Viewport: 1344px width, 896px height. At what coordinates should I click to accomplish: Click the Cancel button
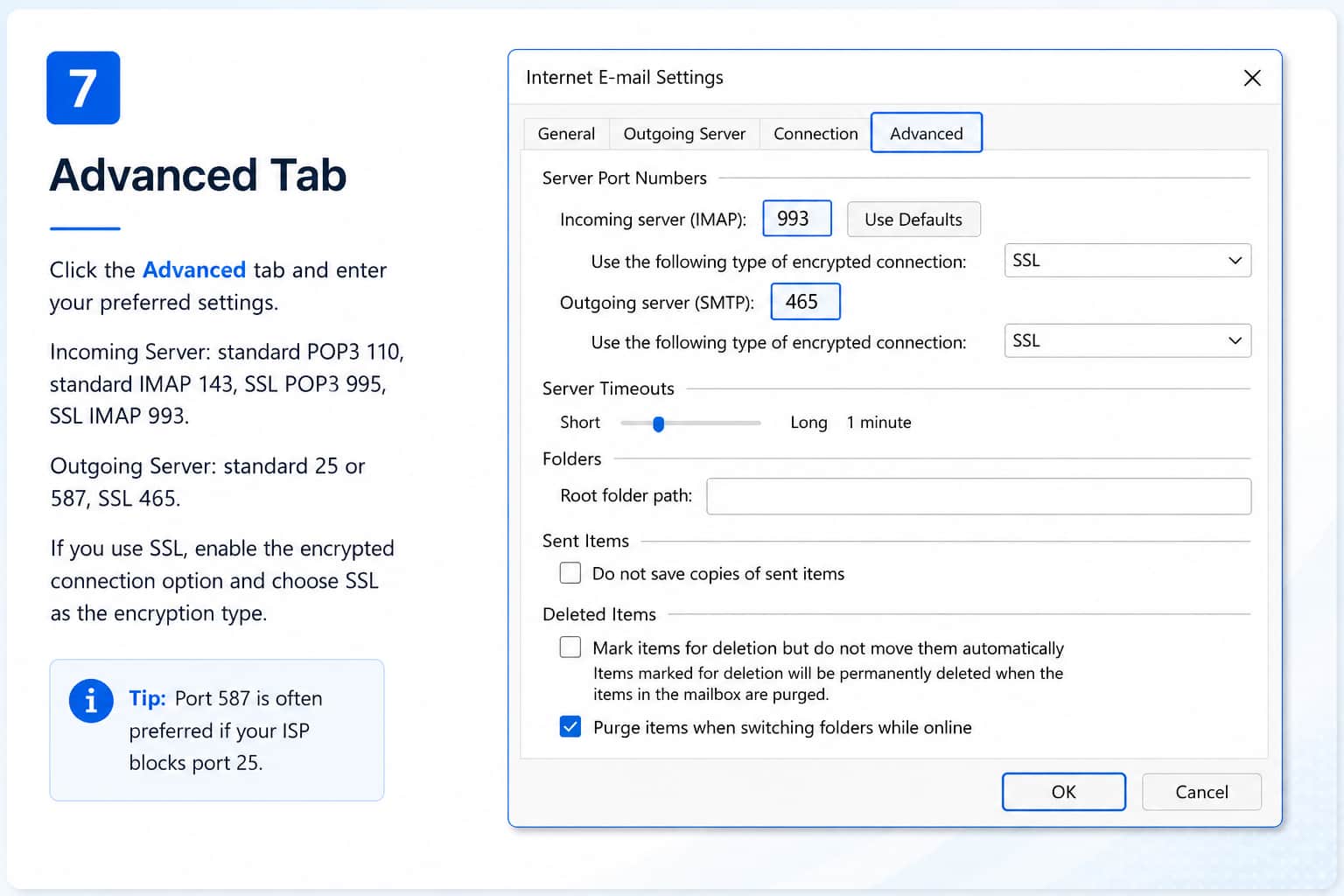1201,792
